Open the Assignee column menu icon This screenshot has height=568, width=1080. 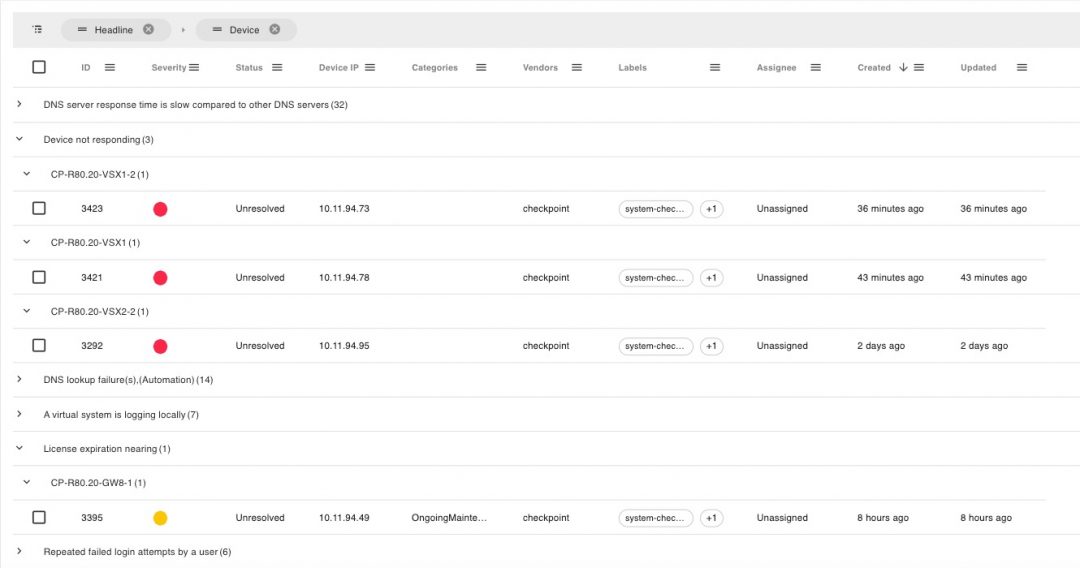815,67
